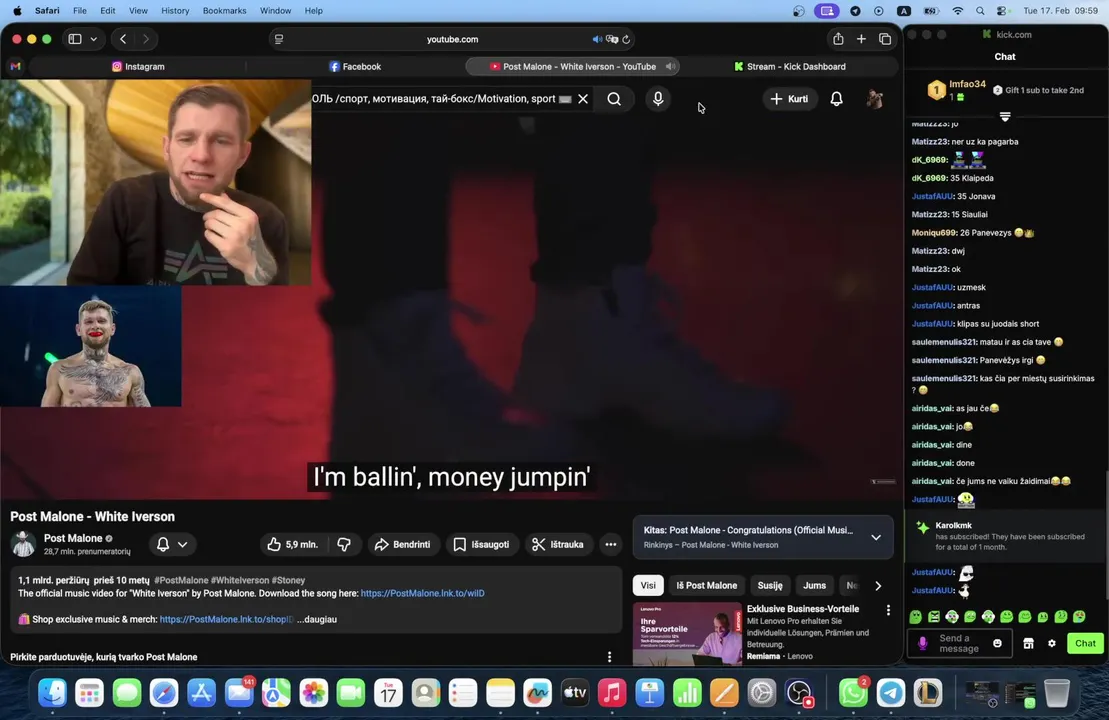This screenshot has width=1109, height=720.
Task: Expand the Kitas playlist panel chevron
Action: [x=876, y=538]
